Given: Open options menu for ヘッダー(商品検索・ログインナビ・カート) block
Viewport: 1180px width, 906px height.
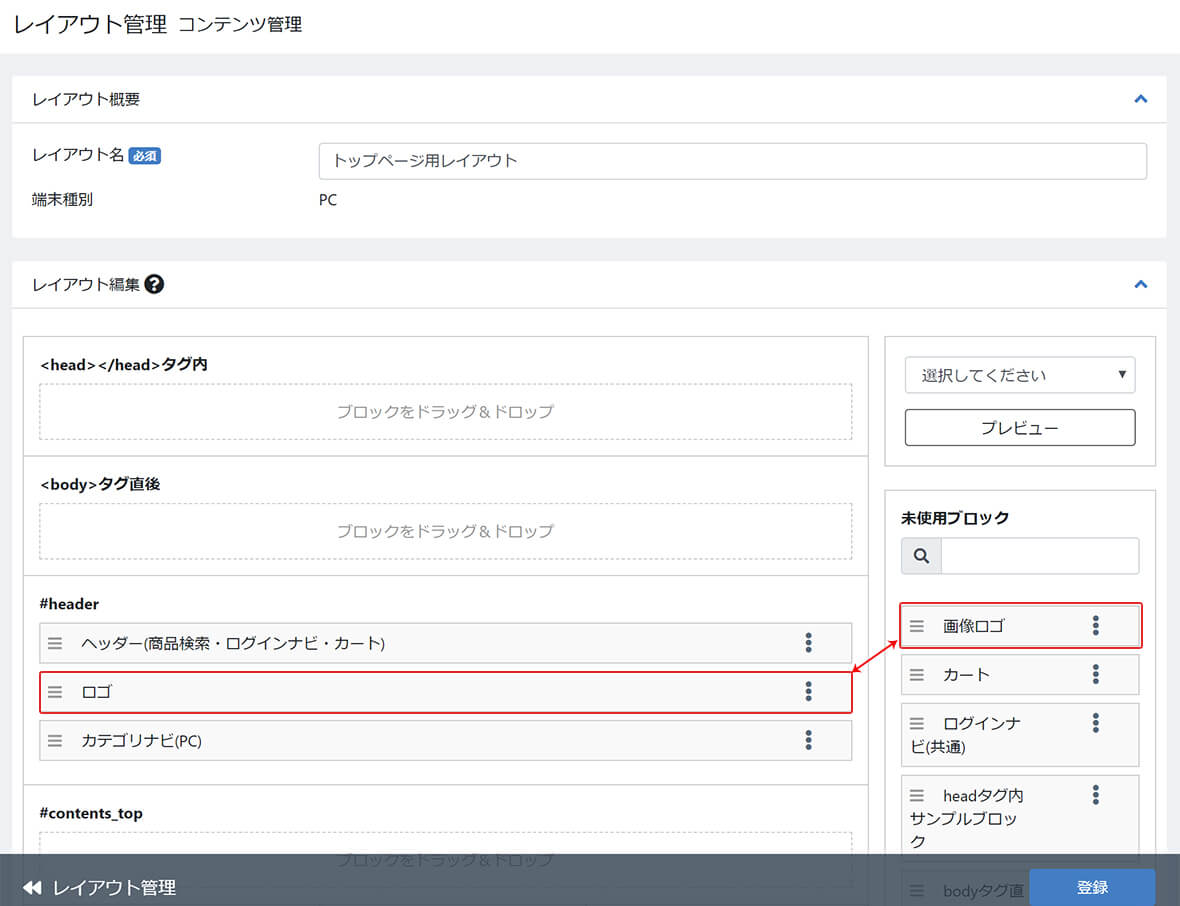Looking at the screenshot, I should click(x=807, y=643).
